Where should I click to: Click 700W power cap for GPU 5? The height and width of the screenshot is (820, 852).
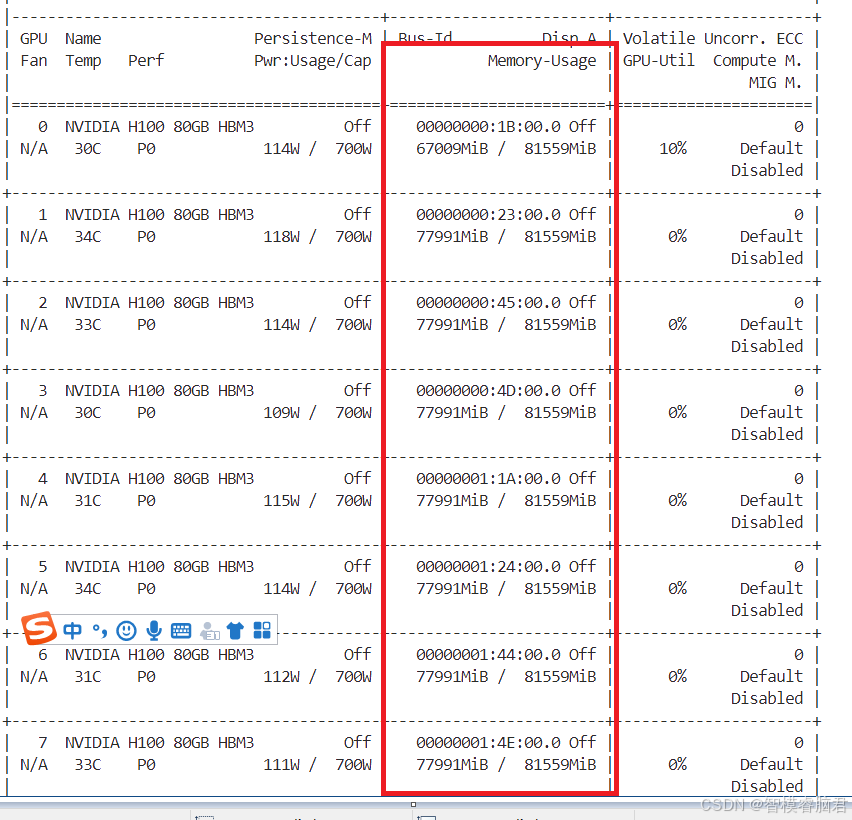354,589
